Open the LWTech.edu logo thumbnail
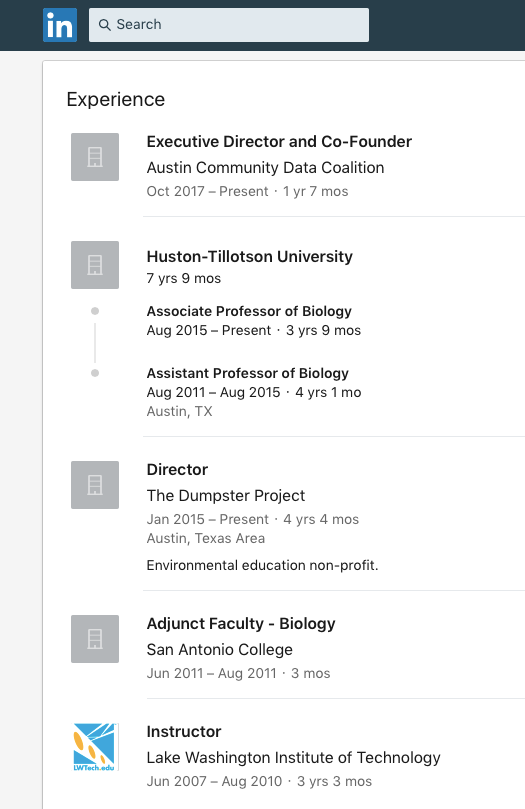Screen dimensions: 525x809 click(95, 747)
